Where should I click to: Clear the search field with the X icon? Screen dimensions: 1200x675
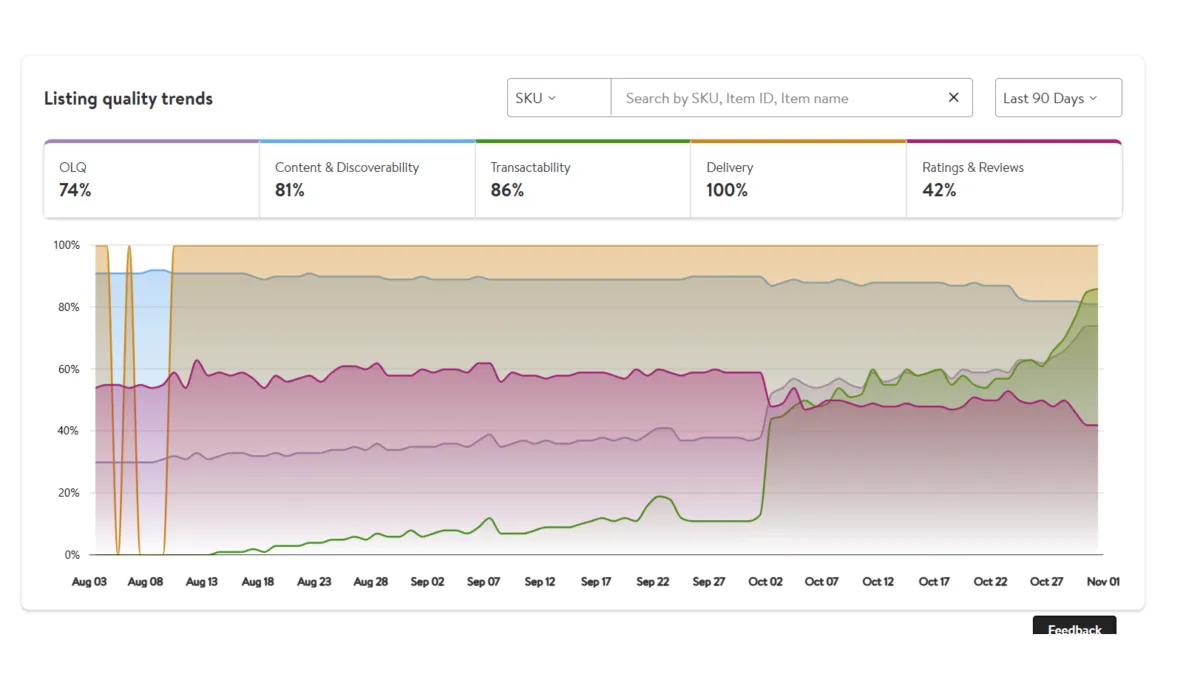[x=953, y=98]
